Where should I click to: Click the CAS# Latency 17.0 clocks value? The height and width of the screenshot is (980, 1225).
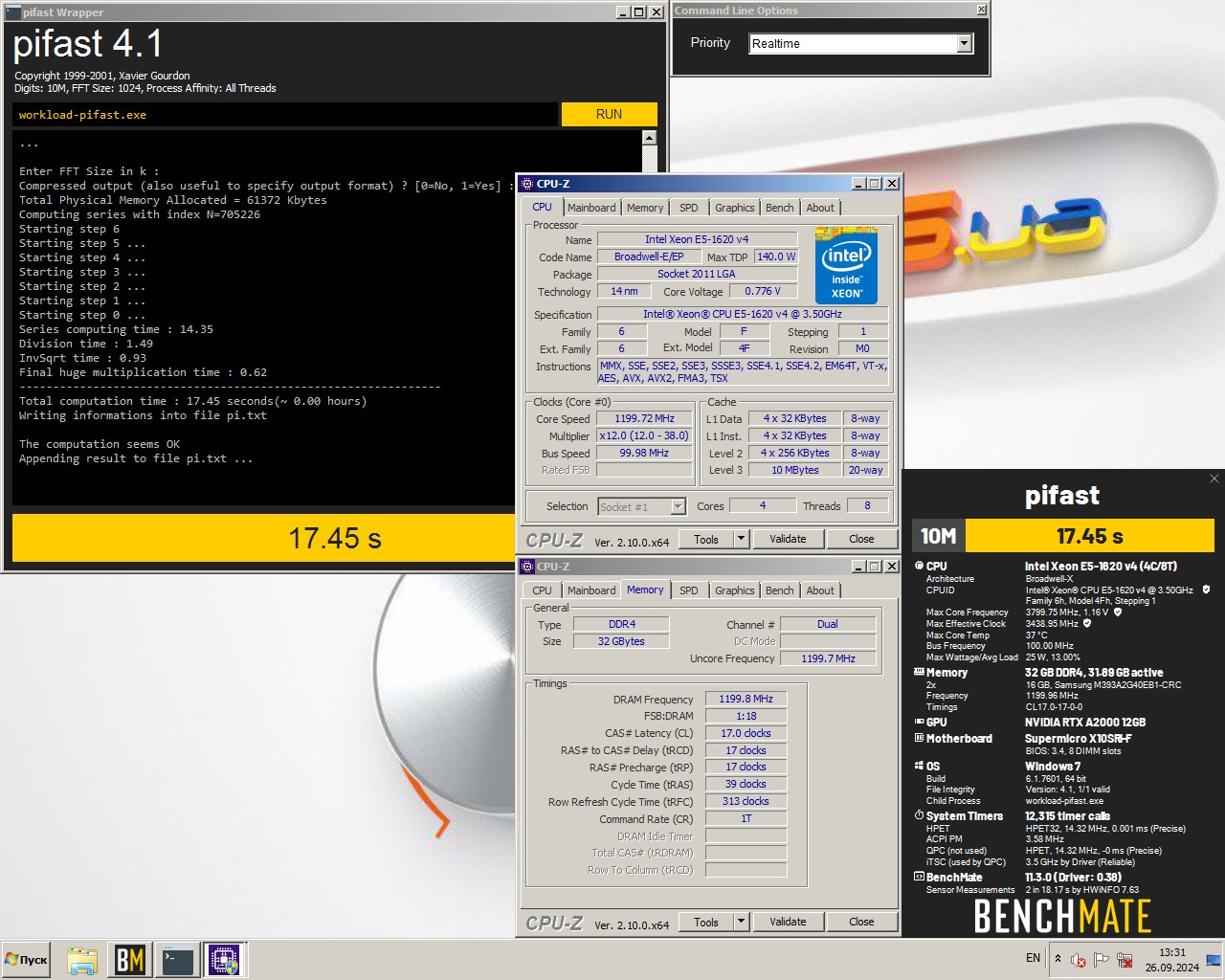click(x=746, y=733)
